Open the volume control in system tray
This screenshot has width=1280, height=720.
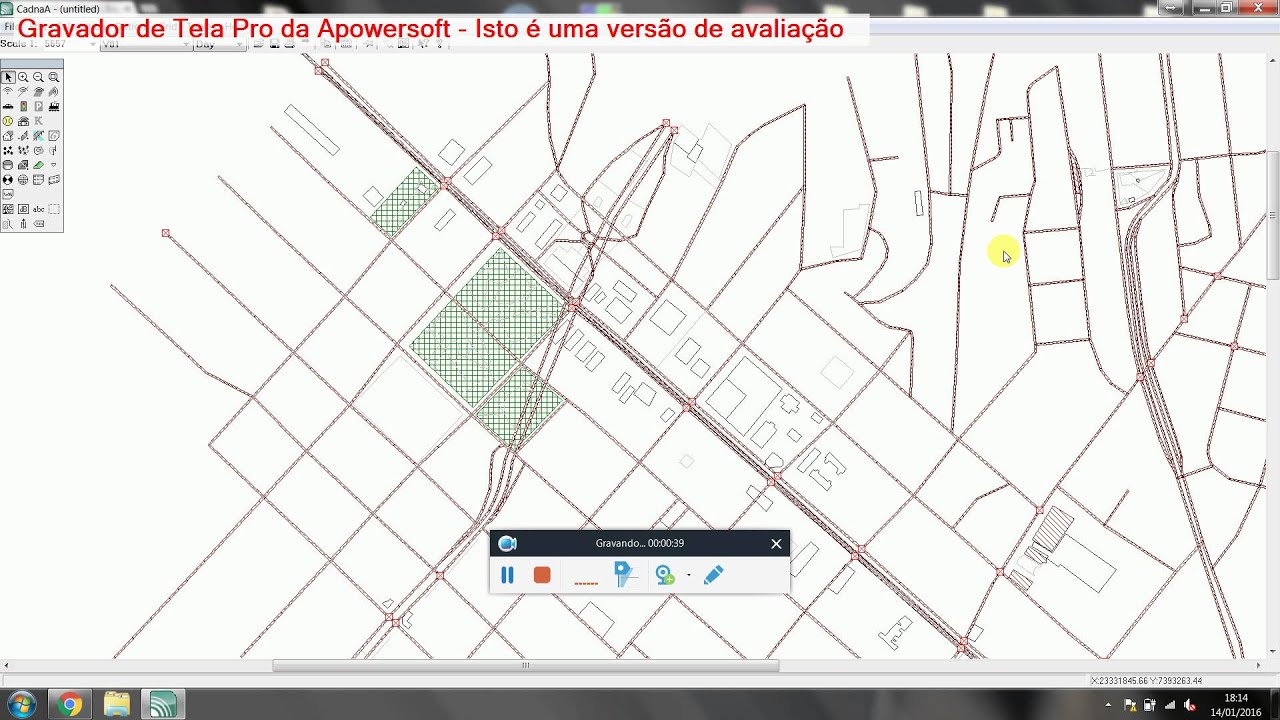[1190, 705]
